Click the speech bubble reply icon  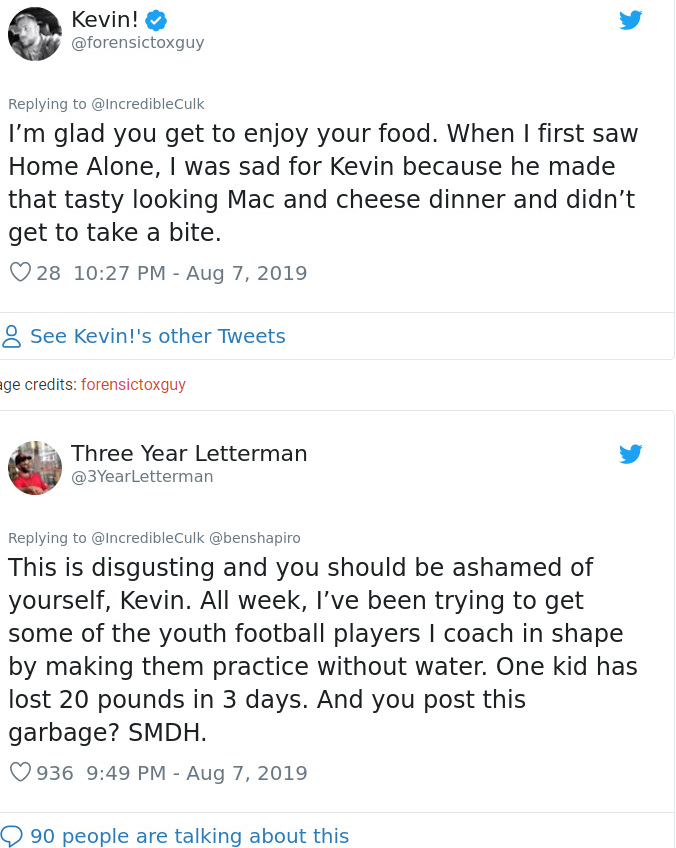(x=12, y=836)
